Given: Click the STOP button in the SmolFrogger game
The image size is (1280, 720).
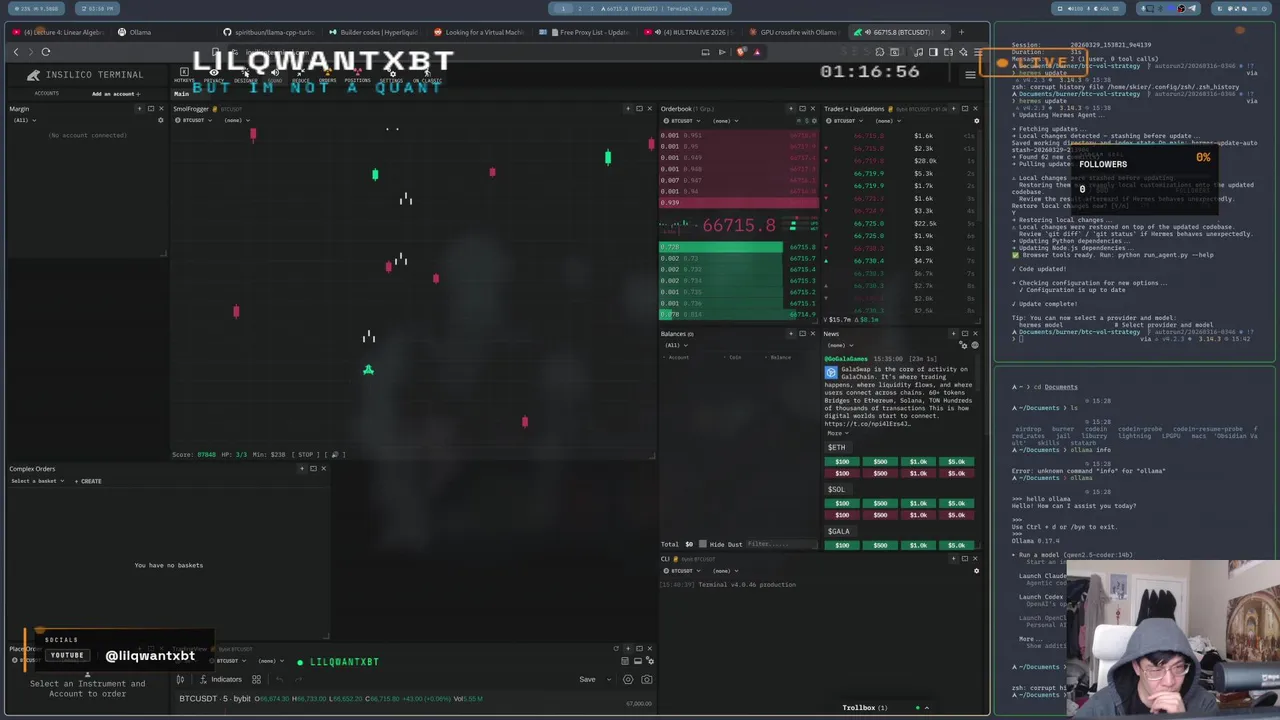Looking at the screenshot, I should pos(306,455).
